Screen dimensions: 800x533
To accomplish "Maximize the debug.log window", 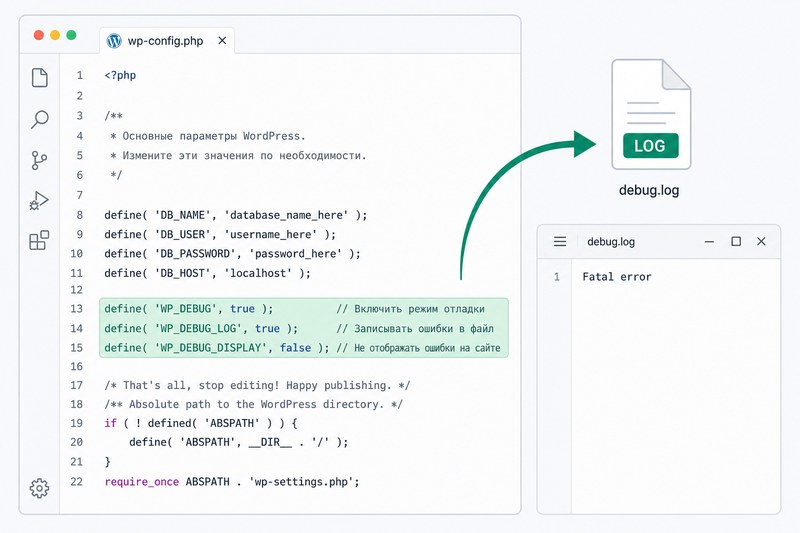I will pos(736,241).
